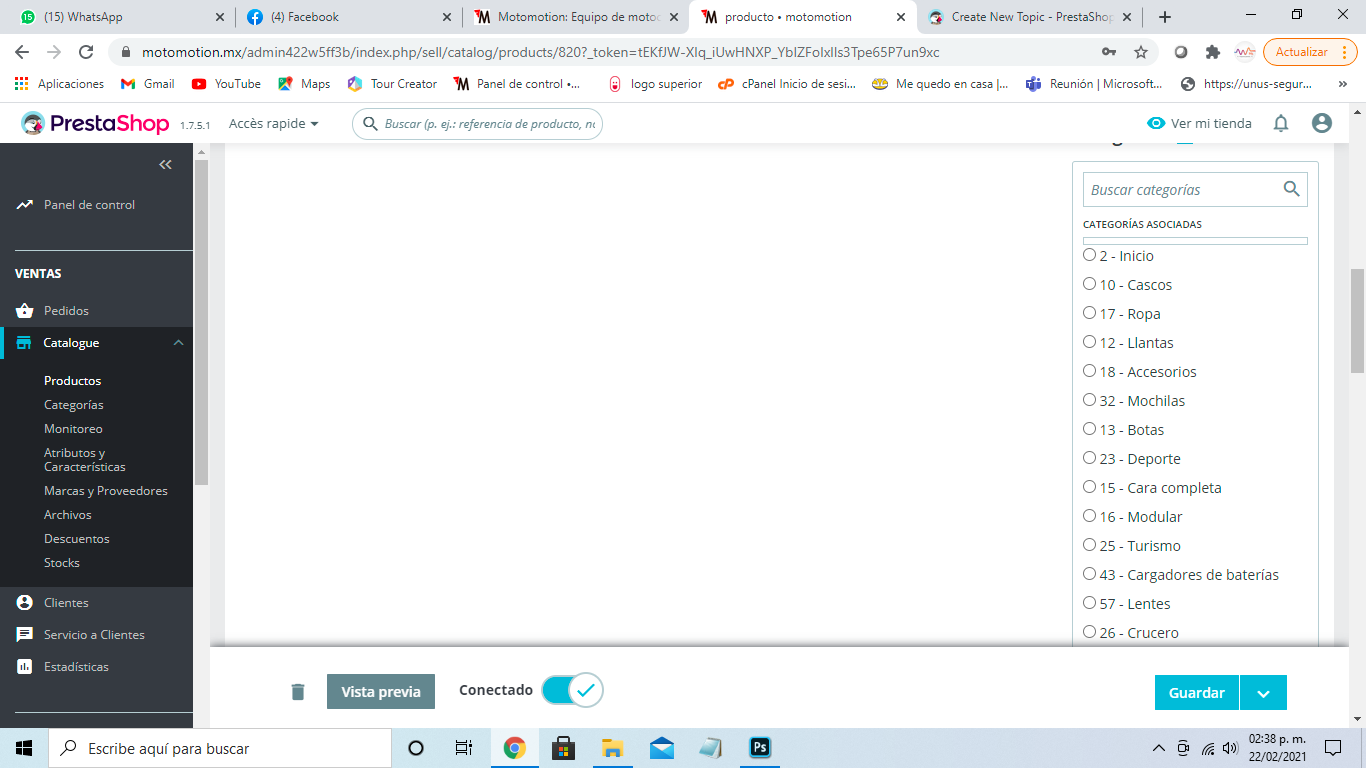Open the employee profile avatar icon
Screen dimensions: 1366x768
(x=1322, y=123)
